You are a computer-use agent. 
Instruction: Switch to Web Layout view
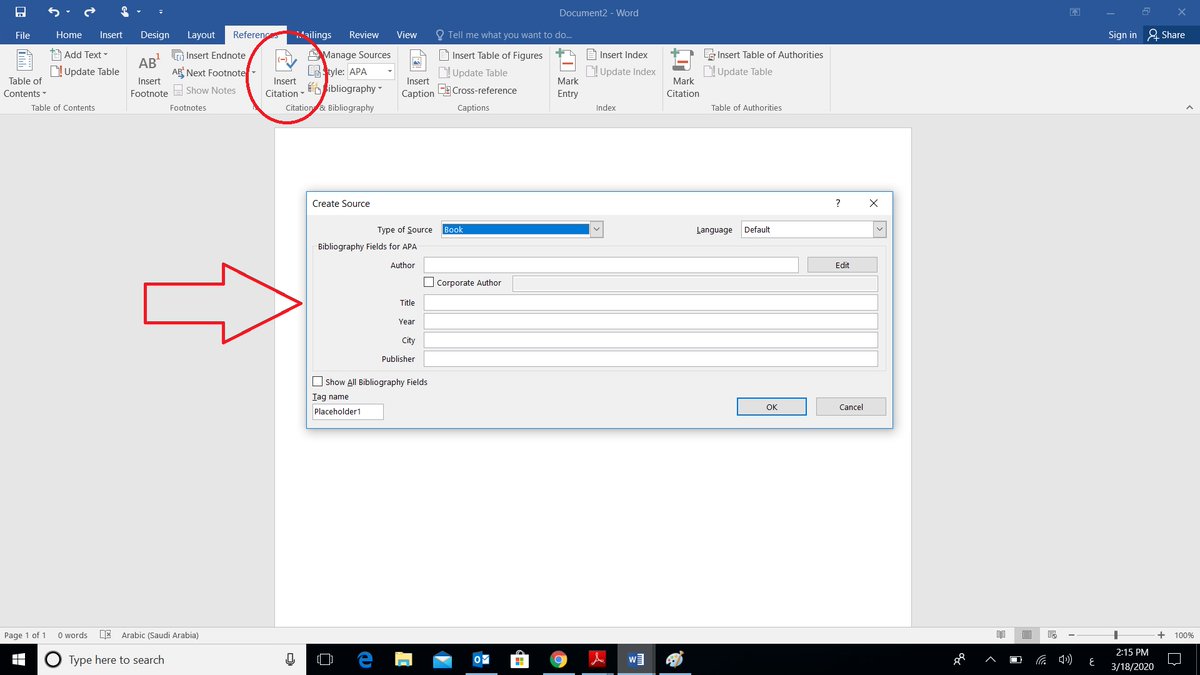coord(1053,635)
